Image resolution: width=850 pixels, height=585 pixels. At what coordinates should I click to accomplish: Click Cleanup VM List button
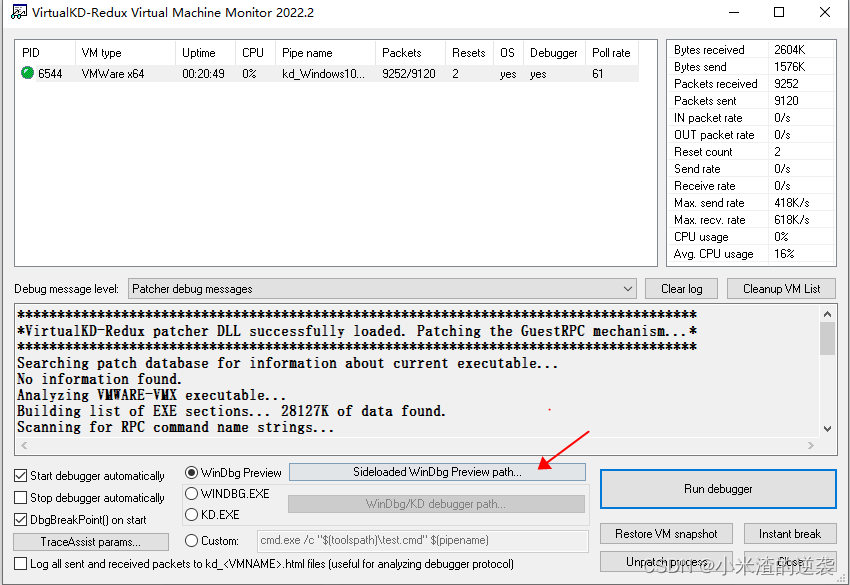(x=782, y=289)
